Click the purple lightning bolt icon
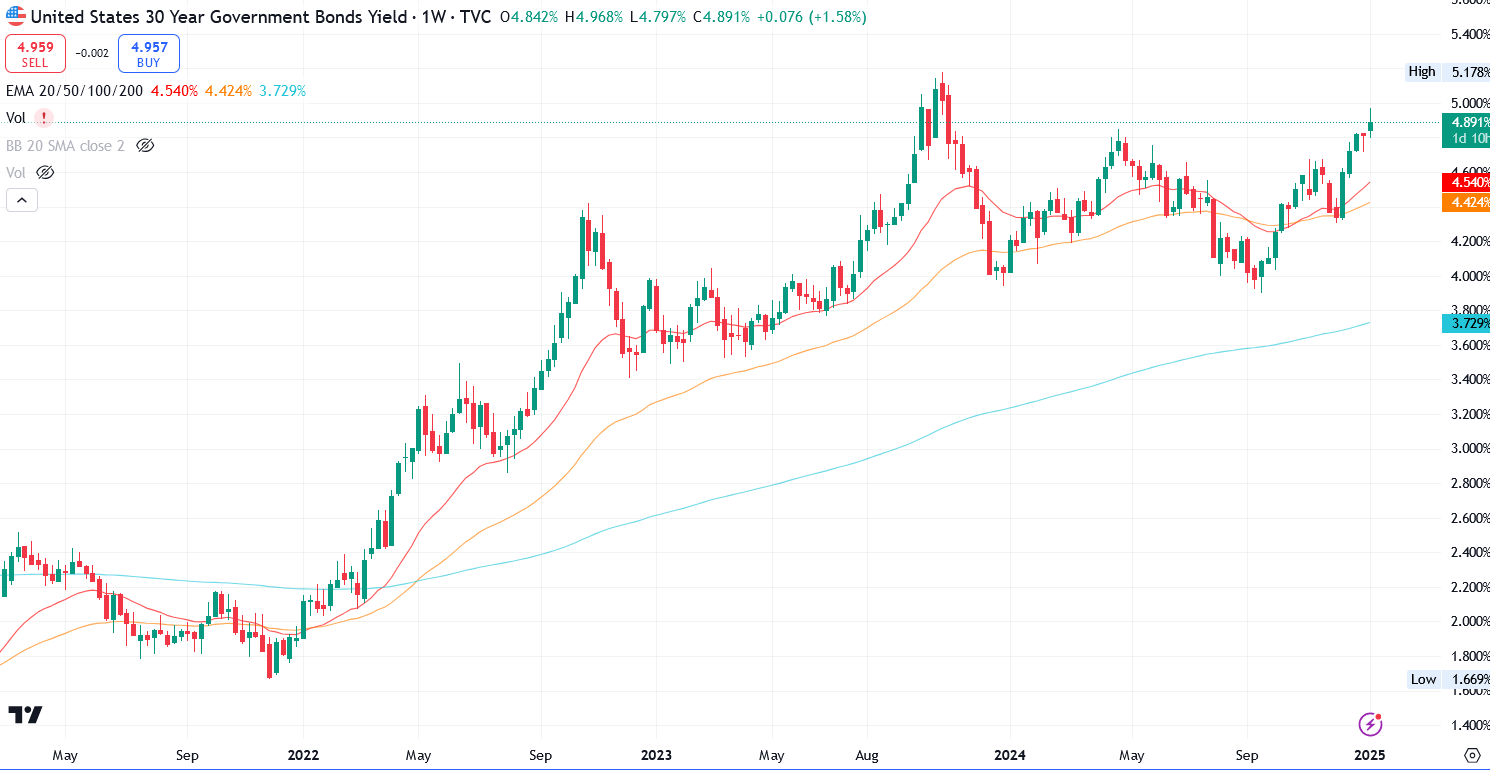Image resolution: width=1490 pixels, height=770 pixels. click(x=1370, y=724)
